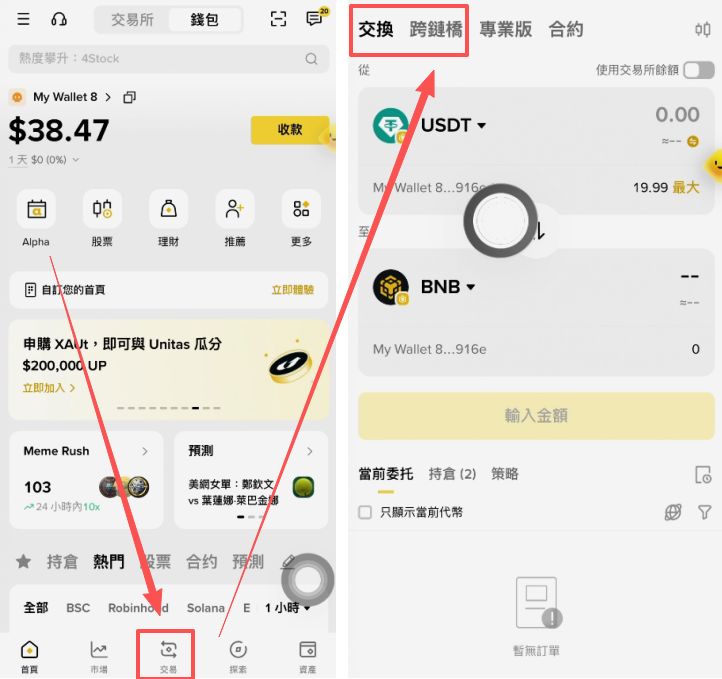
Task: Filter list by 全部
Action: click(36, 608)
